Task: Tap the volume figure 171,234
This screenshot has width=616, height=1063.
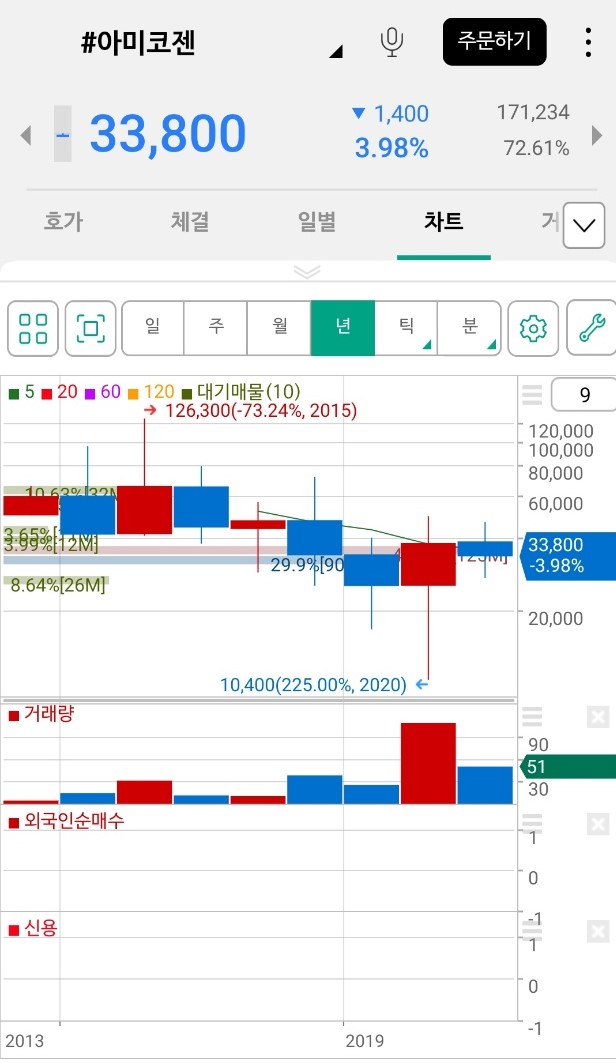Action: (533, 113)
